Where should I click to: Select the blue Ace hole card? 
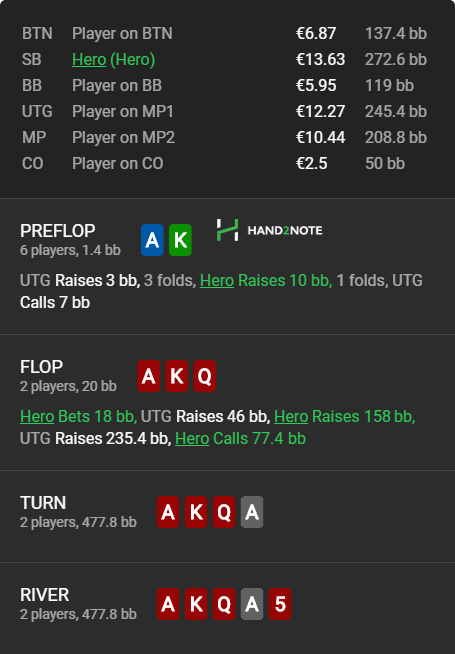(152, 240)
